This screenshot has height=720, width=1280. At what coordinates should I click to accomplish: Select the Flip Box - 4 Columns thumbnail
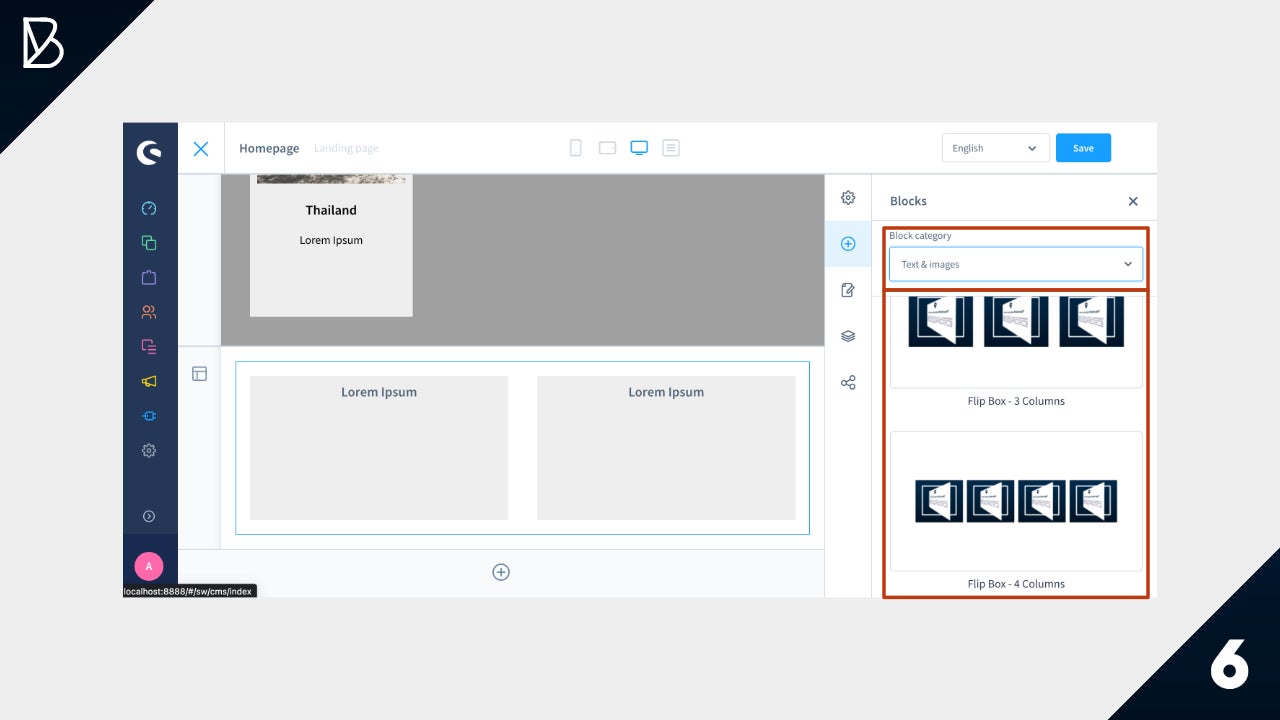pos(1016,501)
